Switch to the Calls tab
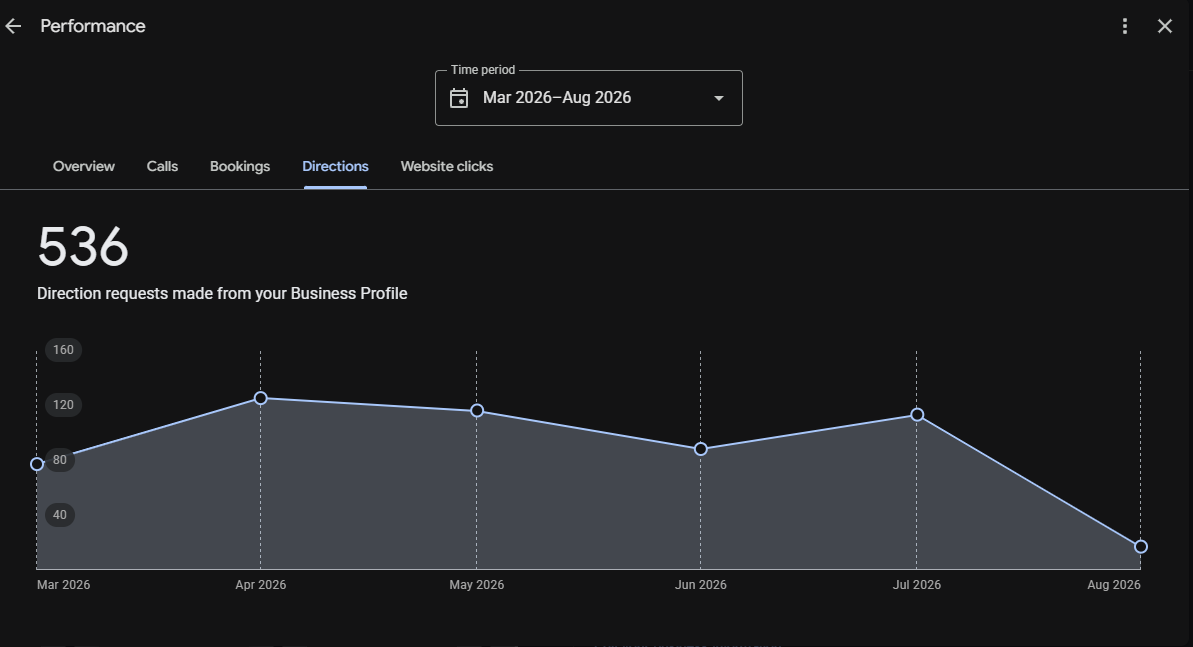 coord(162,166)
